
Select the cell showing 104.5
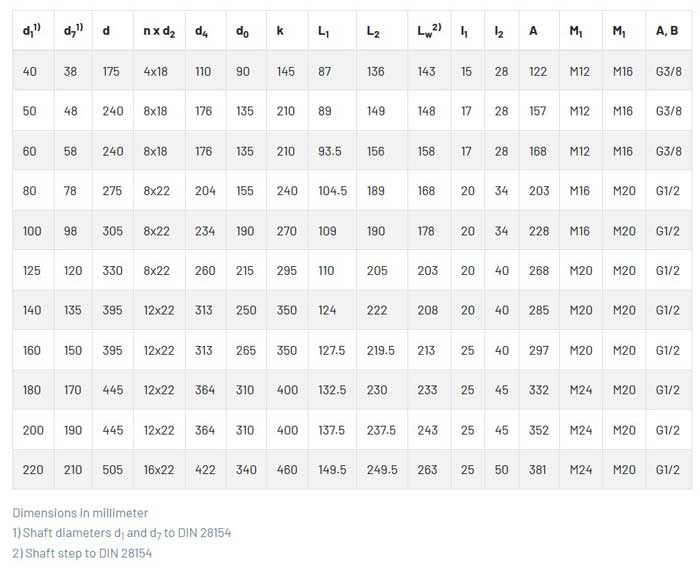tap(332, 191)
